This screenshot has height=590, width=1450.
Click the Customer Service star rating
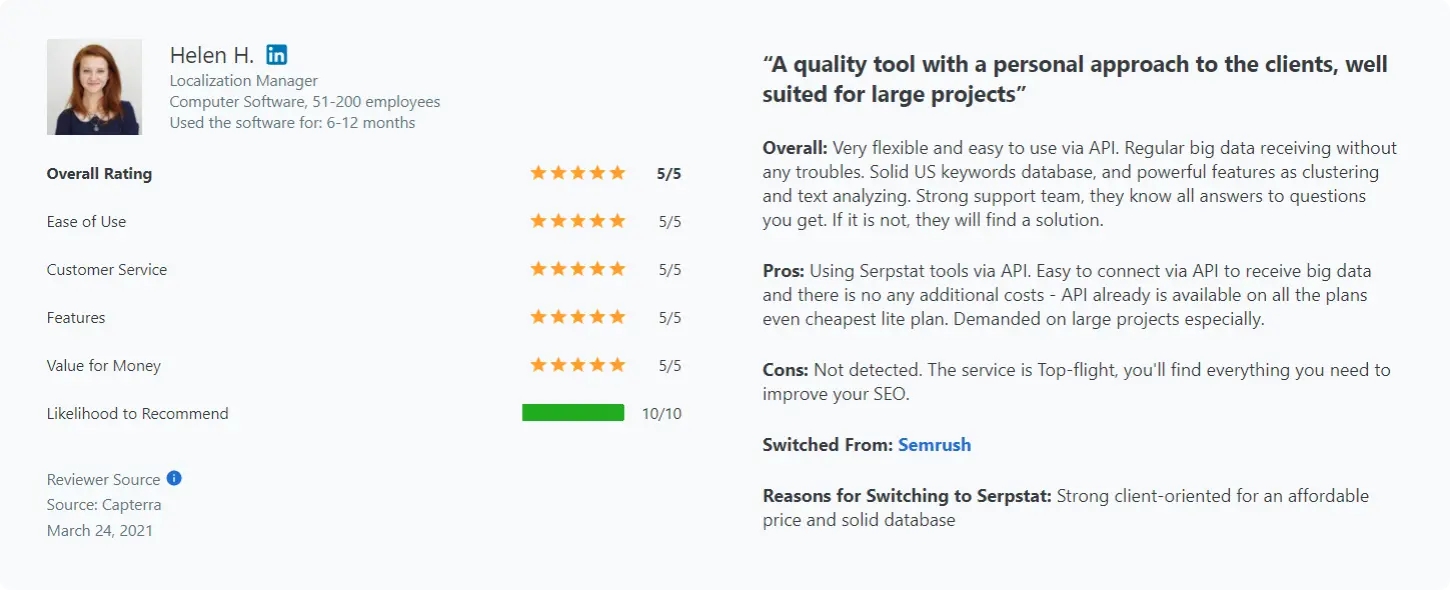[577, 269]
